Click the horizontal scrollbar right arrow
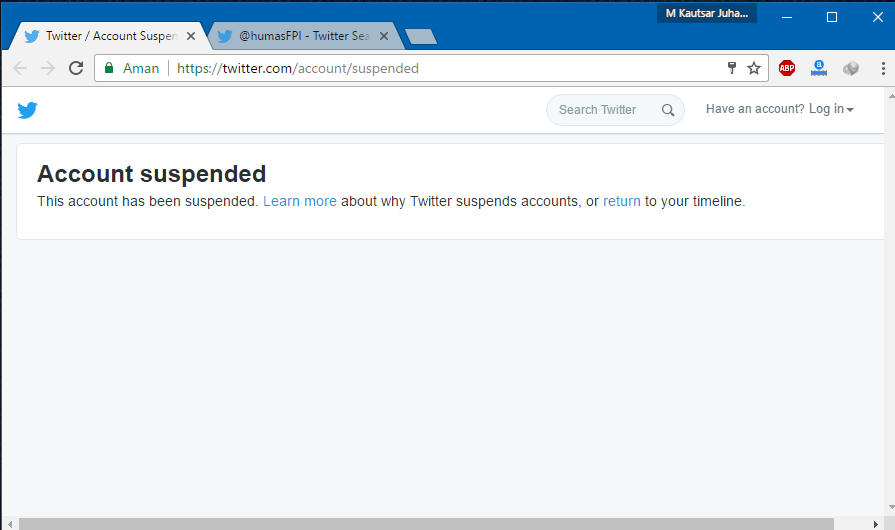Viewport: 895px width, 530px height. [876, 524]
